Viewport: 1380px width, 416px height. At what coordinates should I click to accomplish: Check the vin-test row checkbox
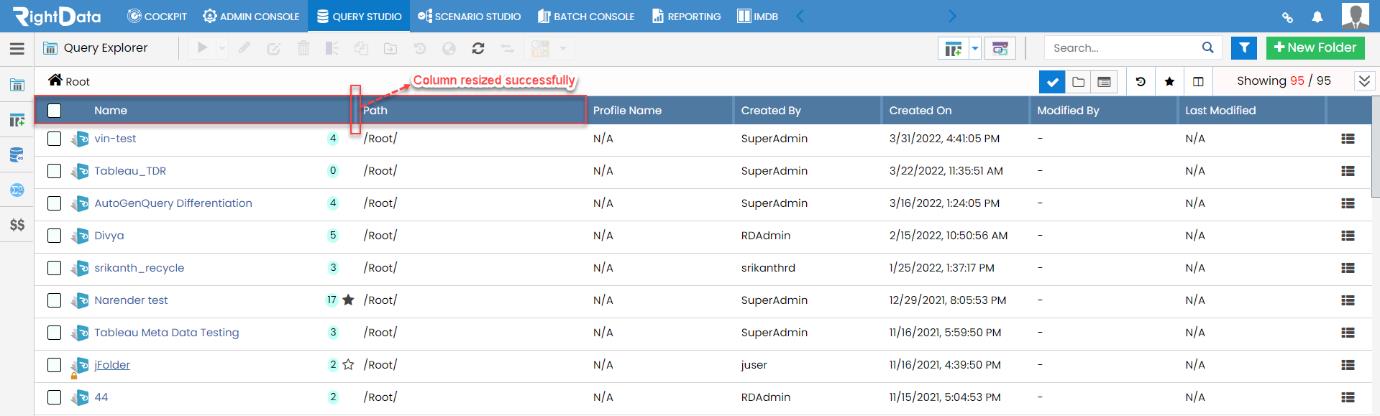pyautogui.click(x=54, y=139)
